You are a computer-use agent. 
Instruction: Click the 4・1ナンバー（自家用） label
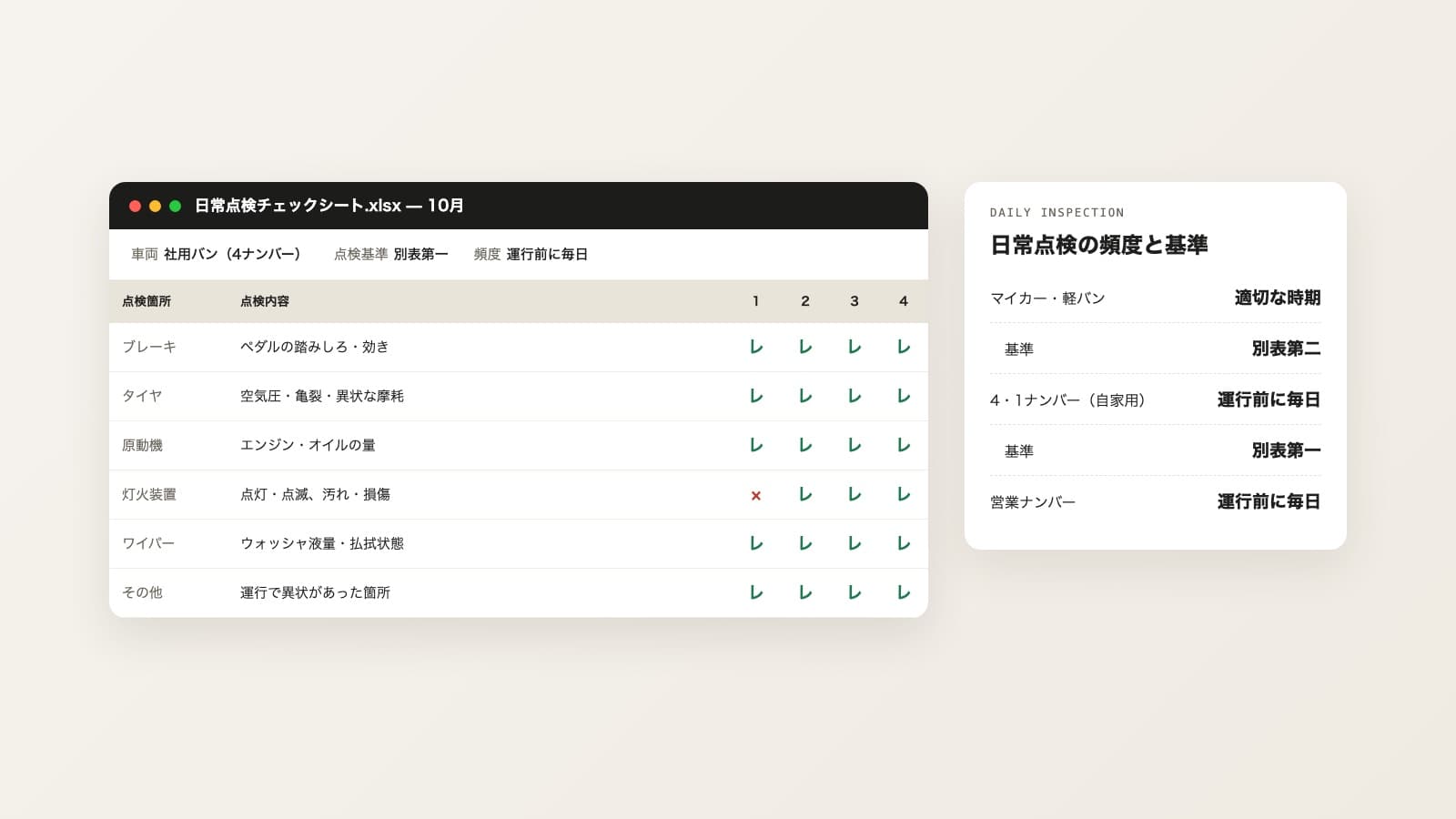1069,399
